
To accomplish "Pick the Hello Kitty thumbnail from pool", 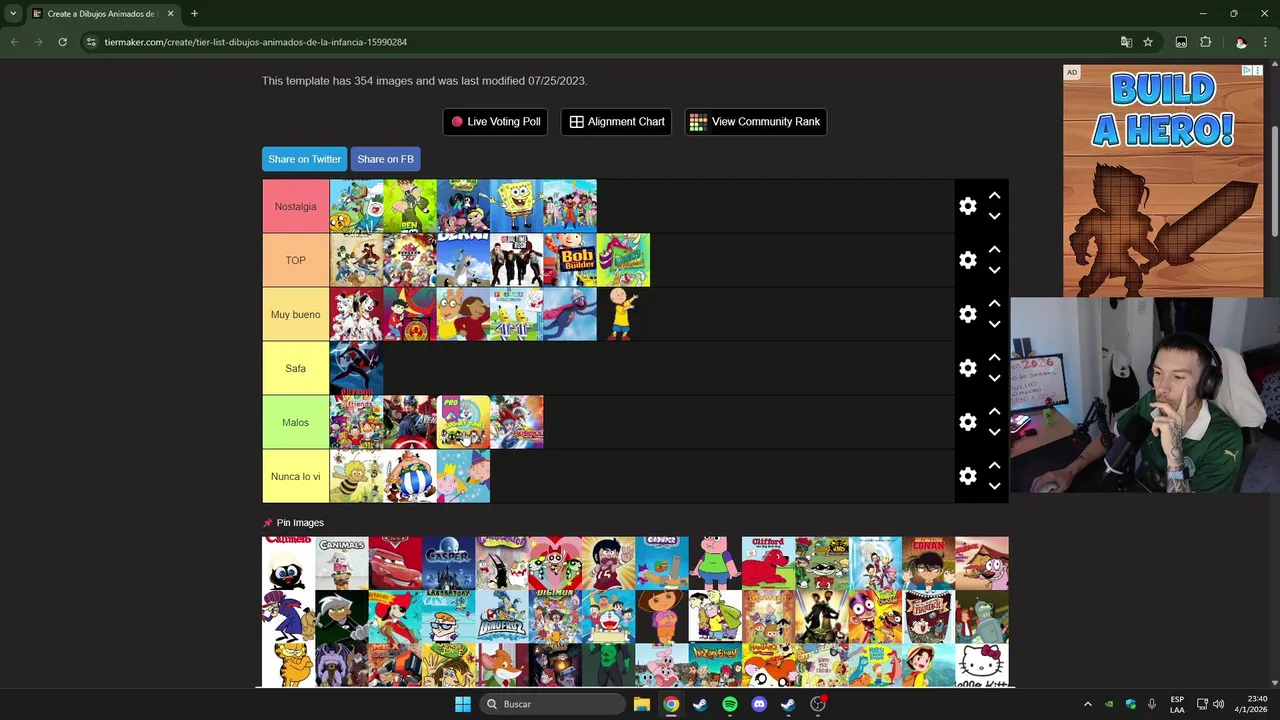I will tap(982, 665).
